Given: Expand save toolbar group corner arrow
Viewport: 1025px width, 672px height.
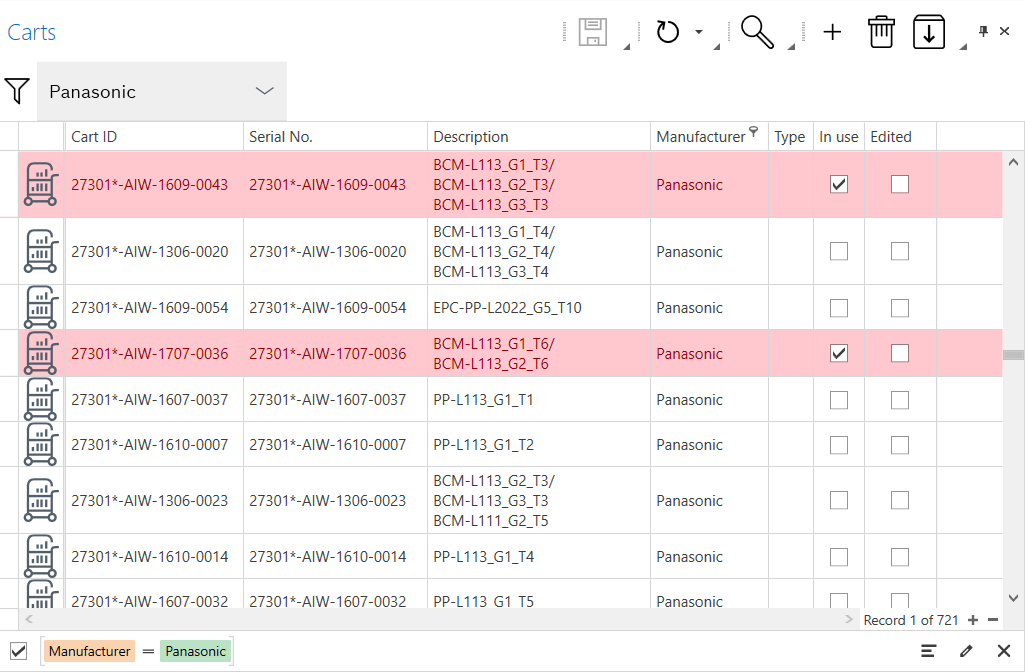Looking at the screenshot, I should (626, 46).
